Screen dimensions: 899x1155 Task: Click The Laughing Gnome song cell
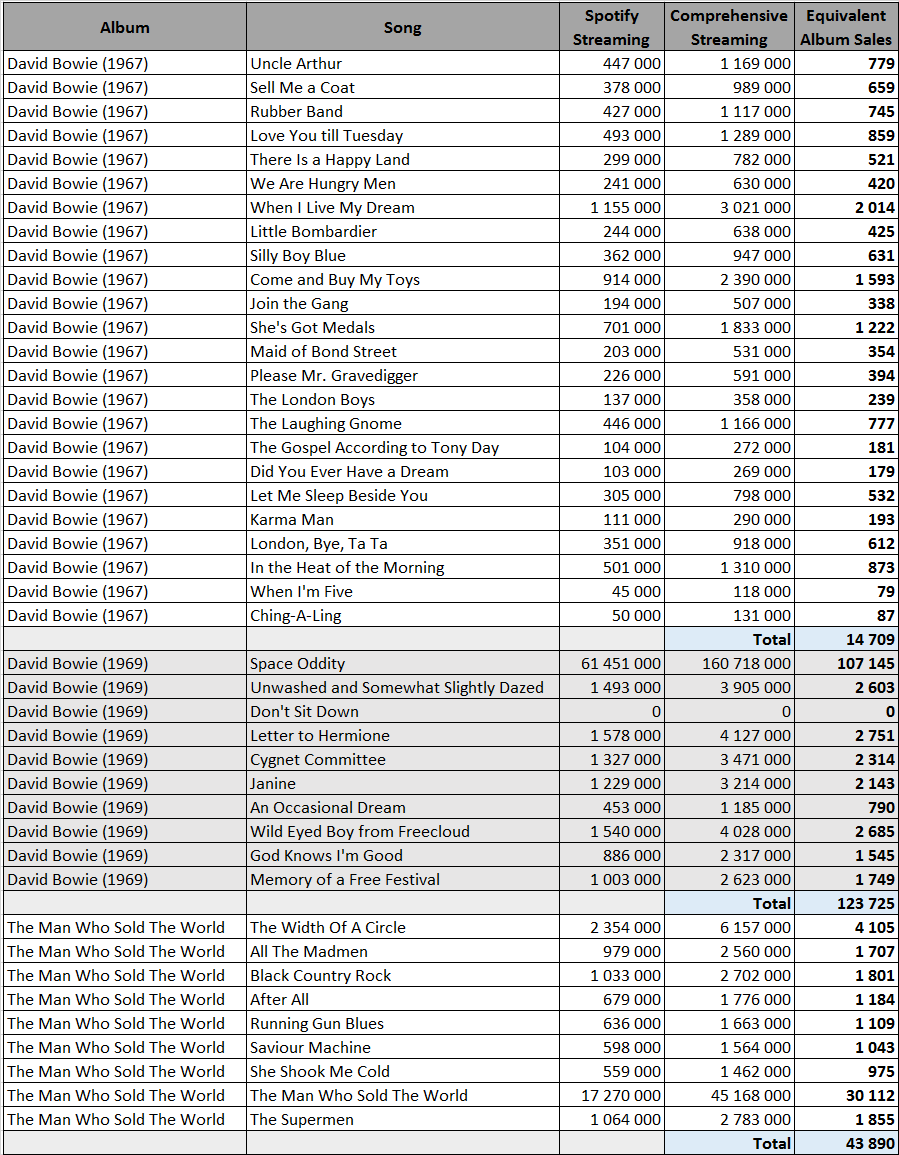tap(402, 424)
